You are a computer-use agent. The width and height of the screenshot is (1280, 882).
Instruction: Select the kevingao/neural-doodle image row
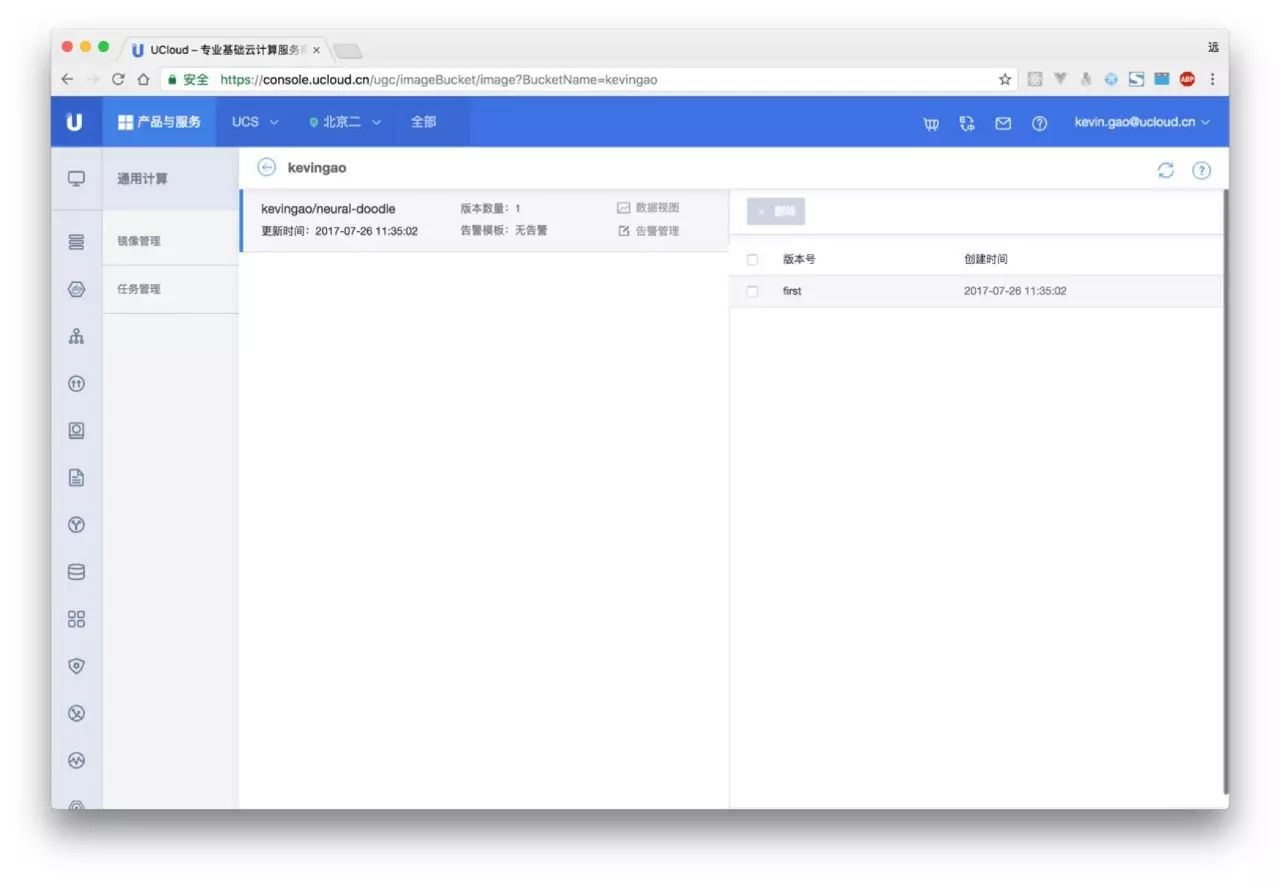(x=484, y=220)
